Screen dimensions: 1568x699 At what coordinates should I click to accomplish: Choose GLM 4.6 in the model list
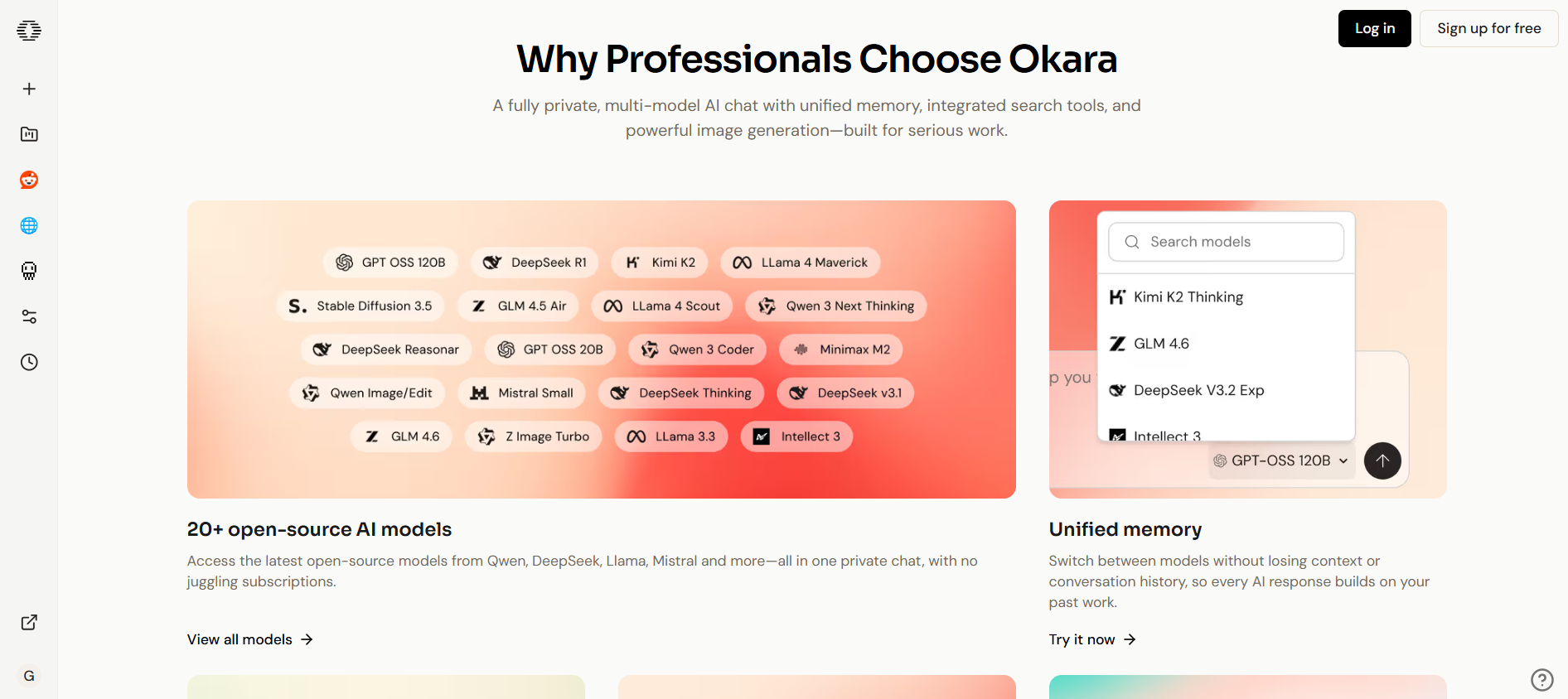pos(1161,344)
